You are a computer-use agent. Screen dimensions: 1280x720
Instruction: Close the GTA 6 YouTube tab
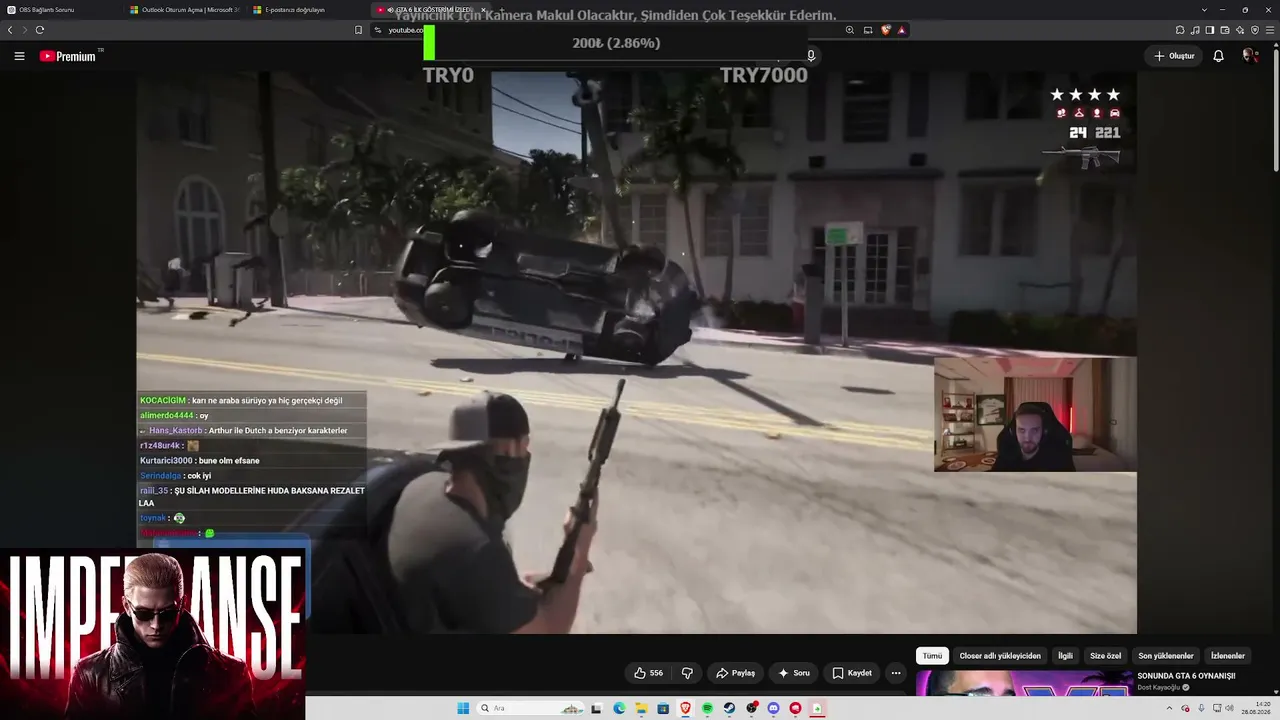tap(483, 10)
